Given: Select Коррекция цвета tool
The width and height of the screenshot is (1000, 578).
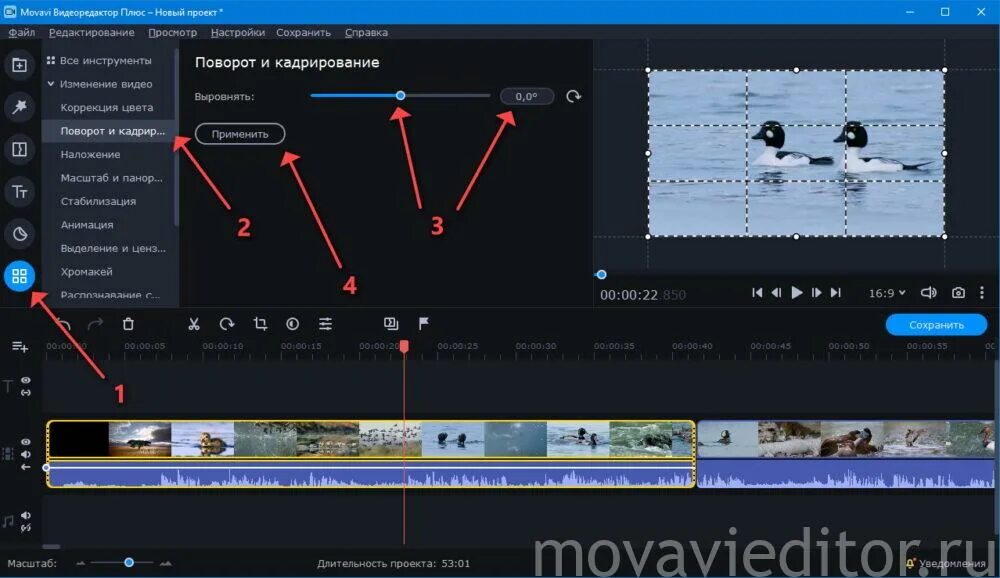Looking at the screenshot, I should click(x=107, y=107).
